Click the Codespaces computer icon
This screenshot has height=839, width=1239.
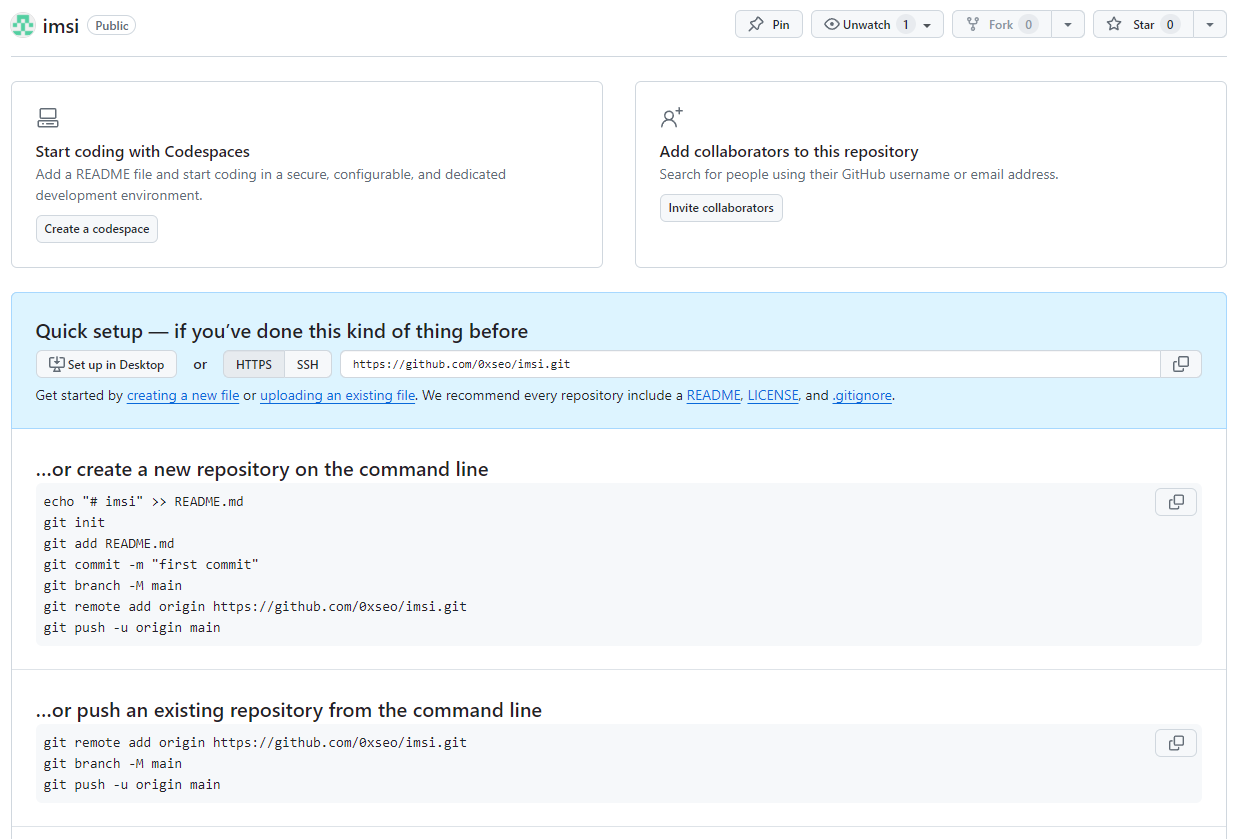click(48, 118)
